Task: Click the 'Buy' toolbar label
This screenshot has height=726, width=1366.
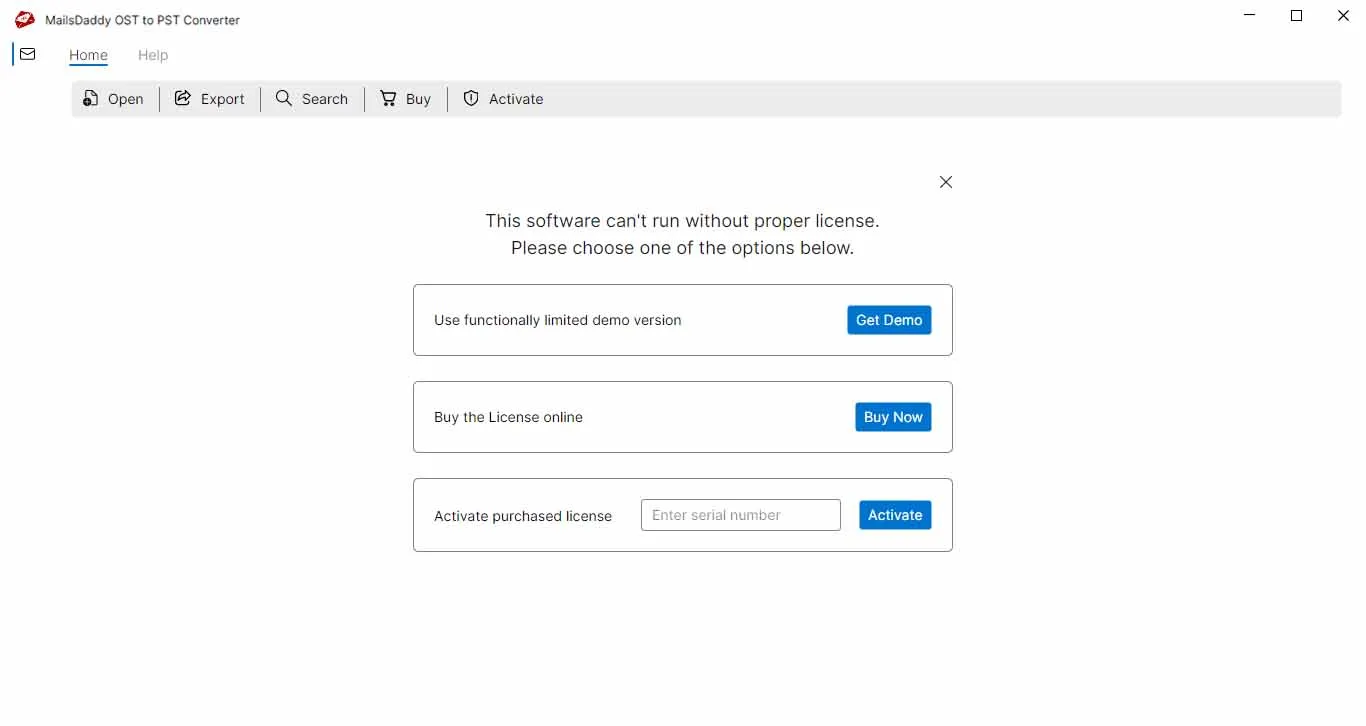Action: [418, 99]
